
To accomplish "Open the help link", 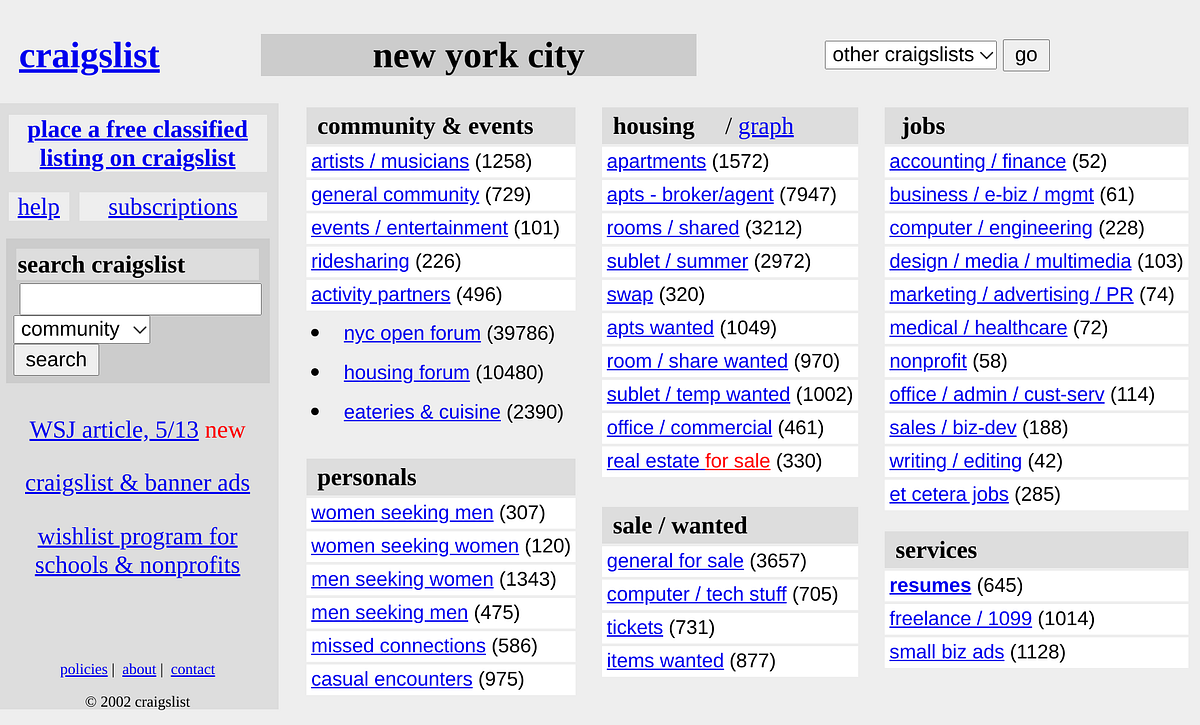I will [39, 207].
